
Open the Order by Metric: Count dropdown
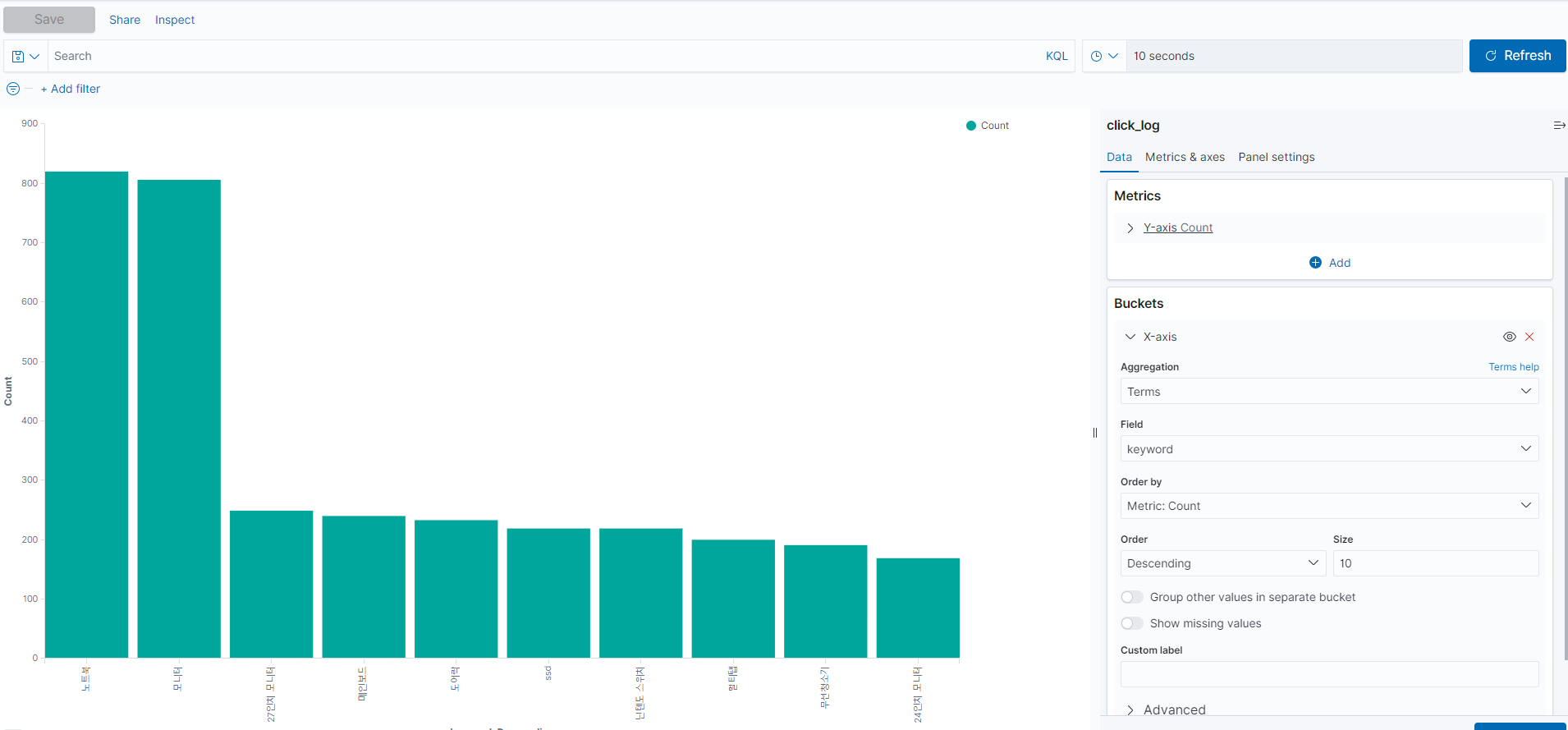(x=1329, y=506)
